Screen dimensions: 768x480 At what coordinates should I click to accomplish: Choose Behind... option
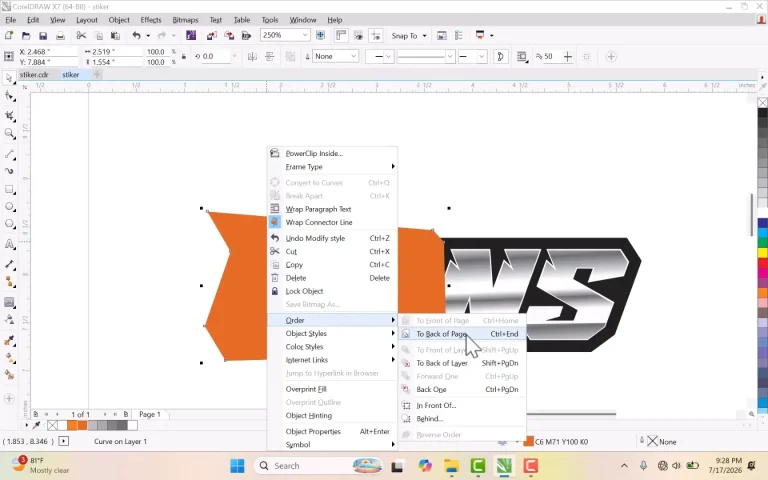[x=461, y=419]
